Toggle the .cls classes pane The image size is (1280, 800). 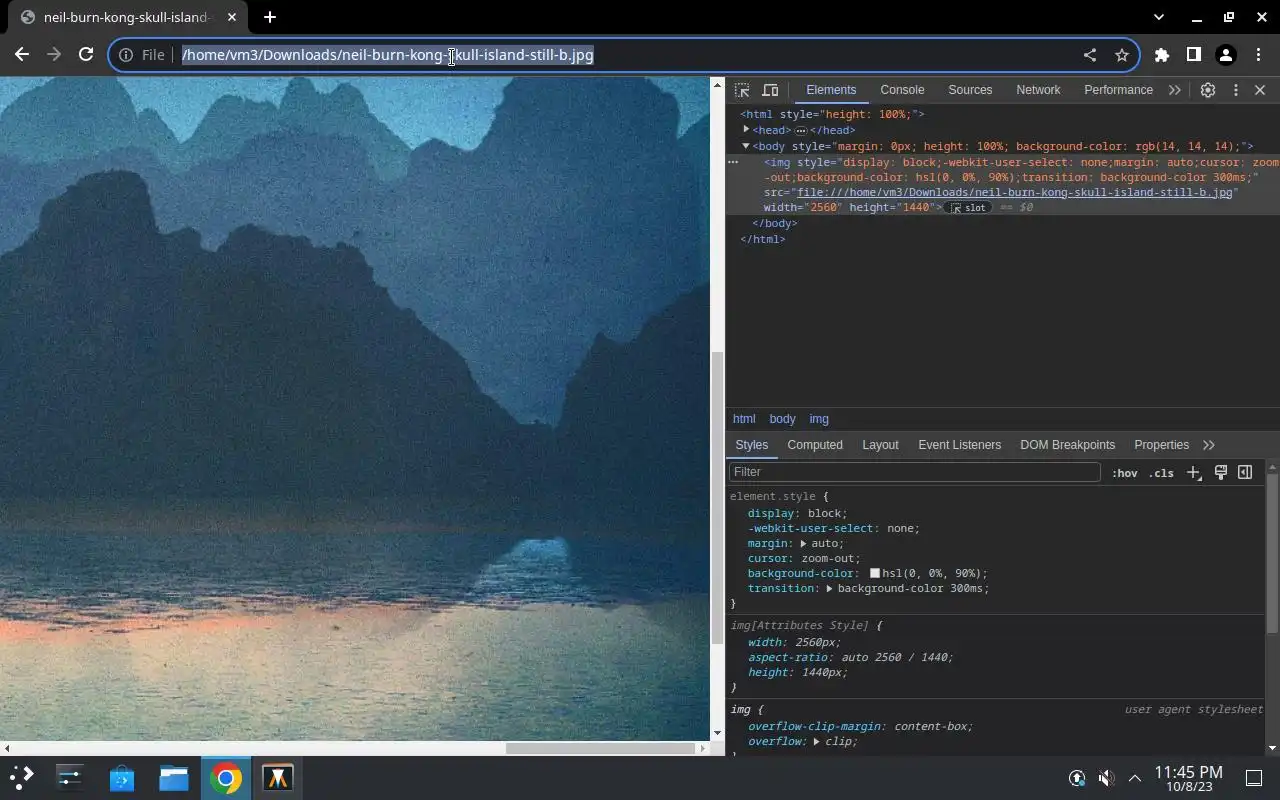pos(1161,473)
